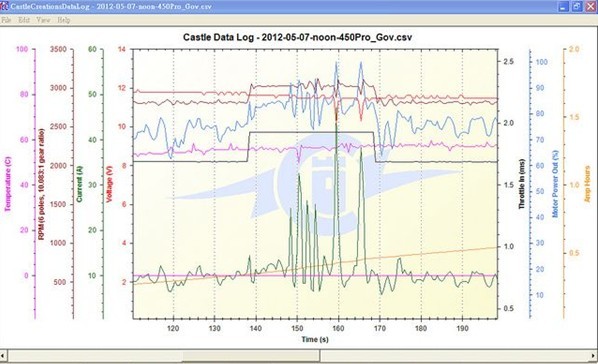Click the window title bar text

pos(111,6)
